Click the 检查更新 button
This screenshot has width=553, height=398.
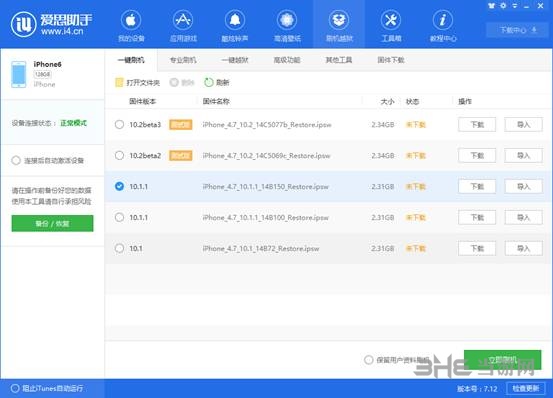525,388
